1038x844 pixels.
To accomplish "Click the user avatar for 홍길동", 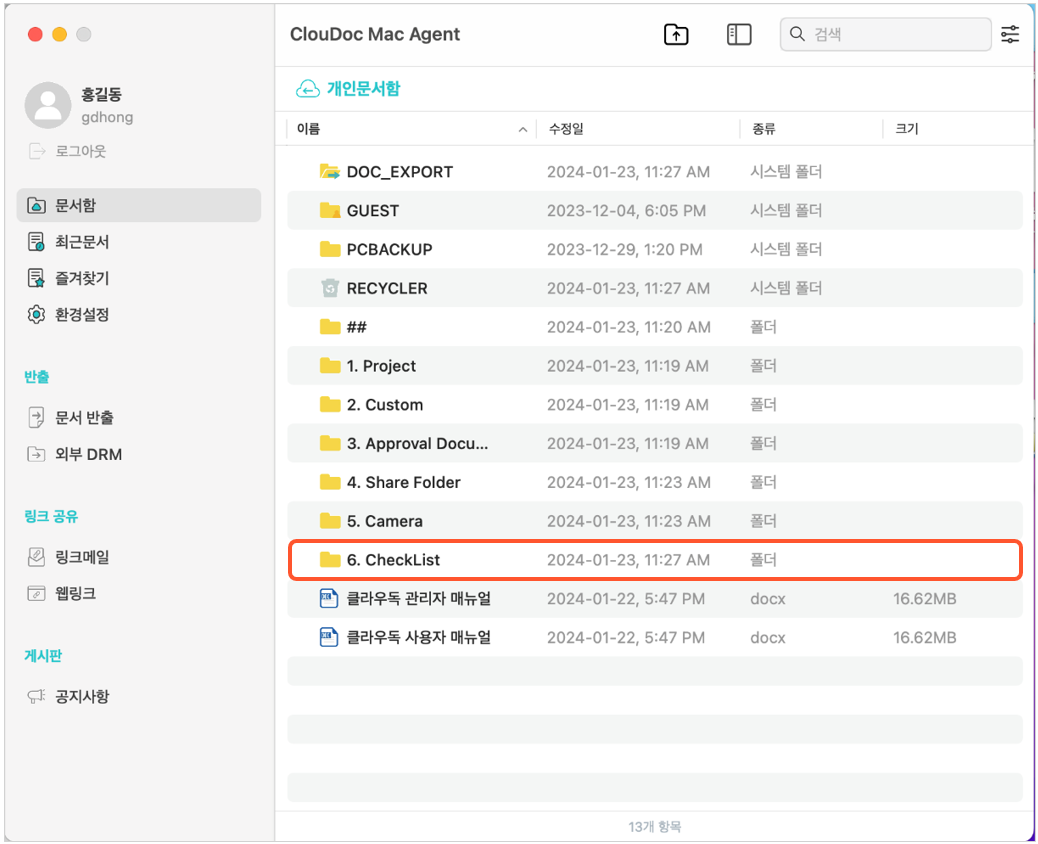I will [48, 105].
